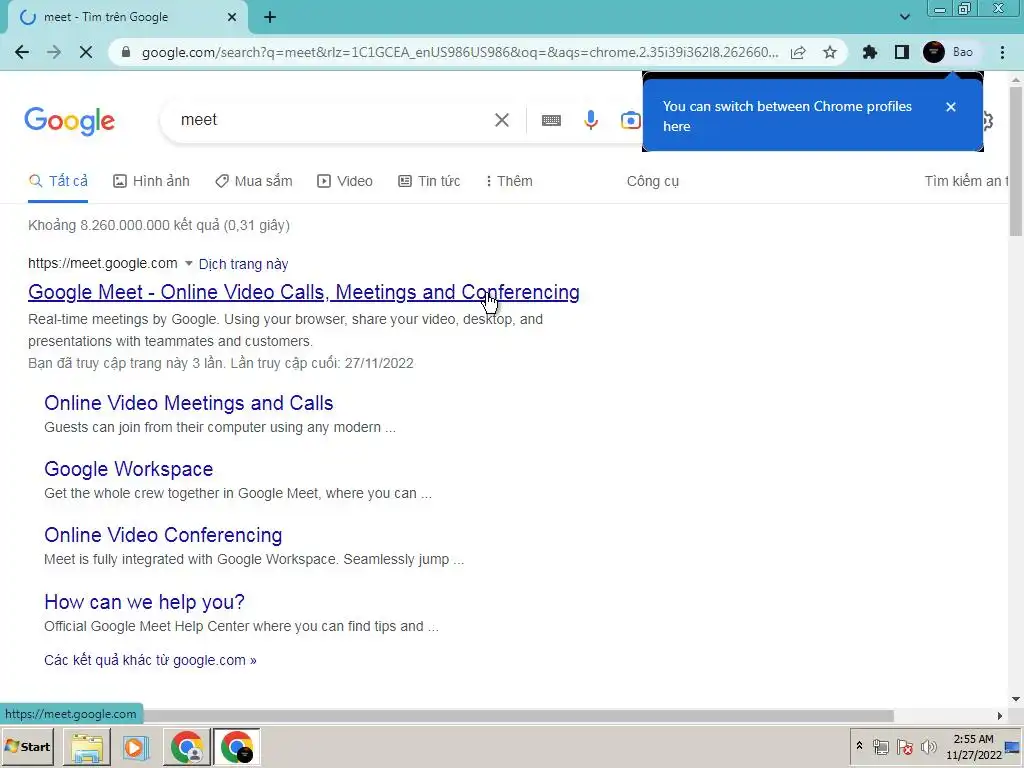The width and height of the screenshot is (1024, 768).
Task: Open the Action Center flag icon
Action: 904,746
